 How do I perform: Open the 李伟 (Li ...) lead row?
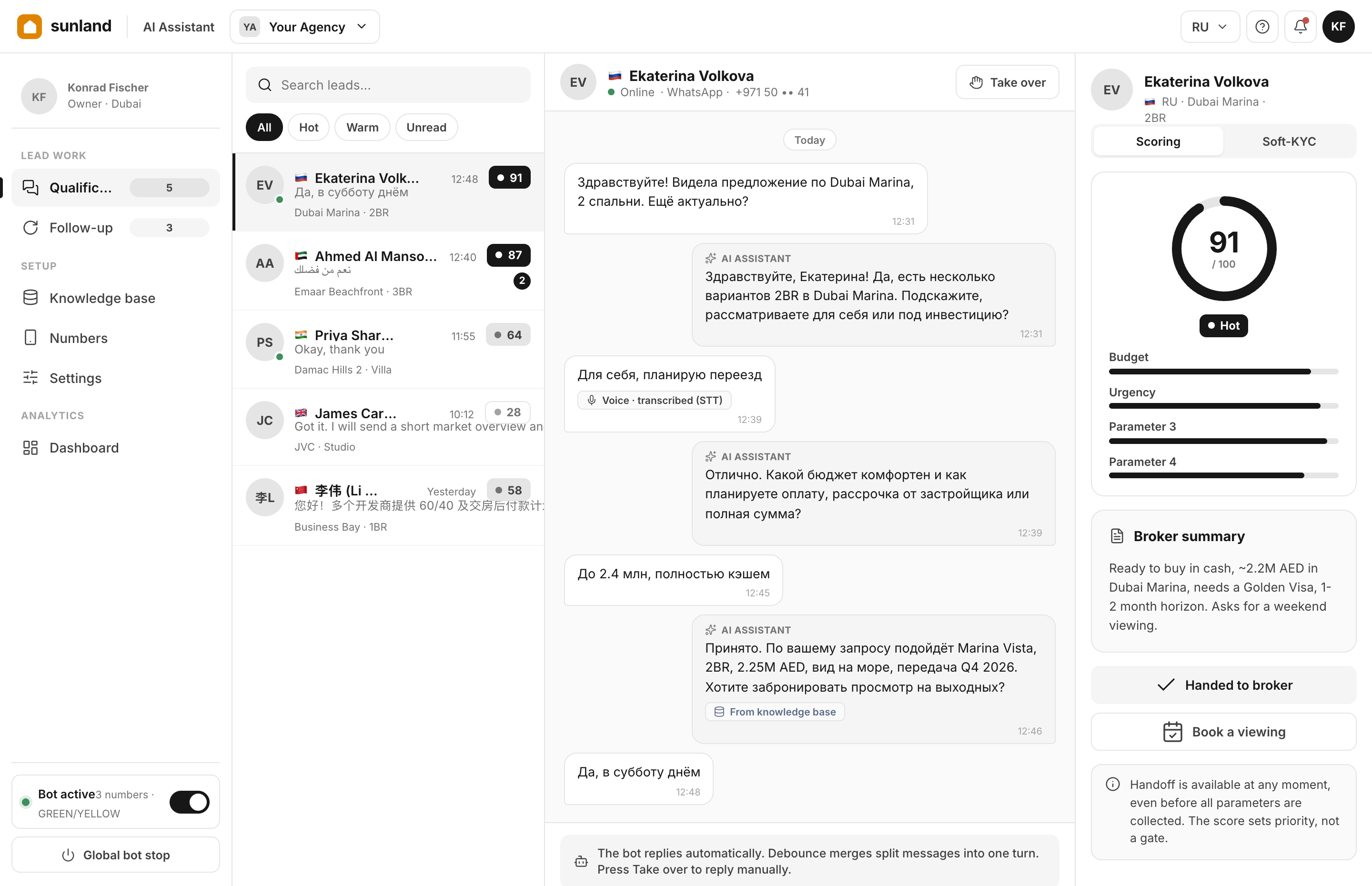pyautogui.click(x=389, y=506)
